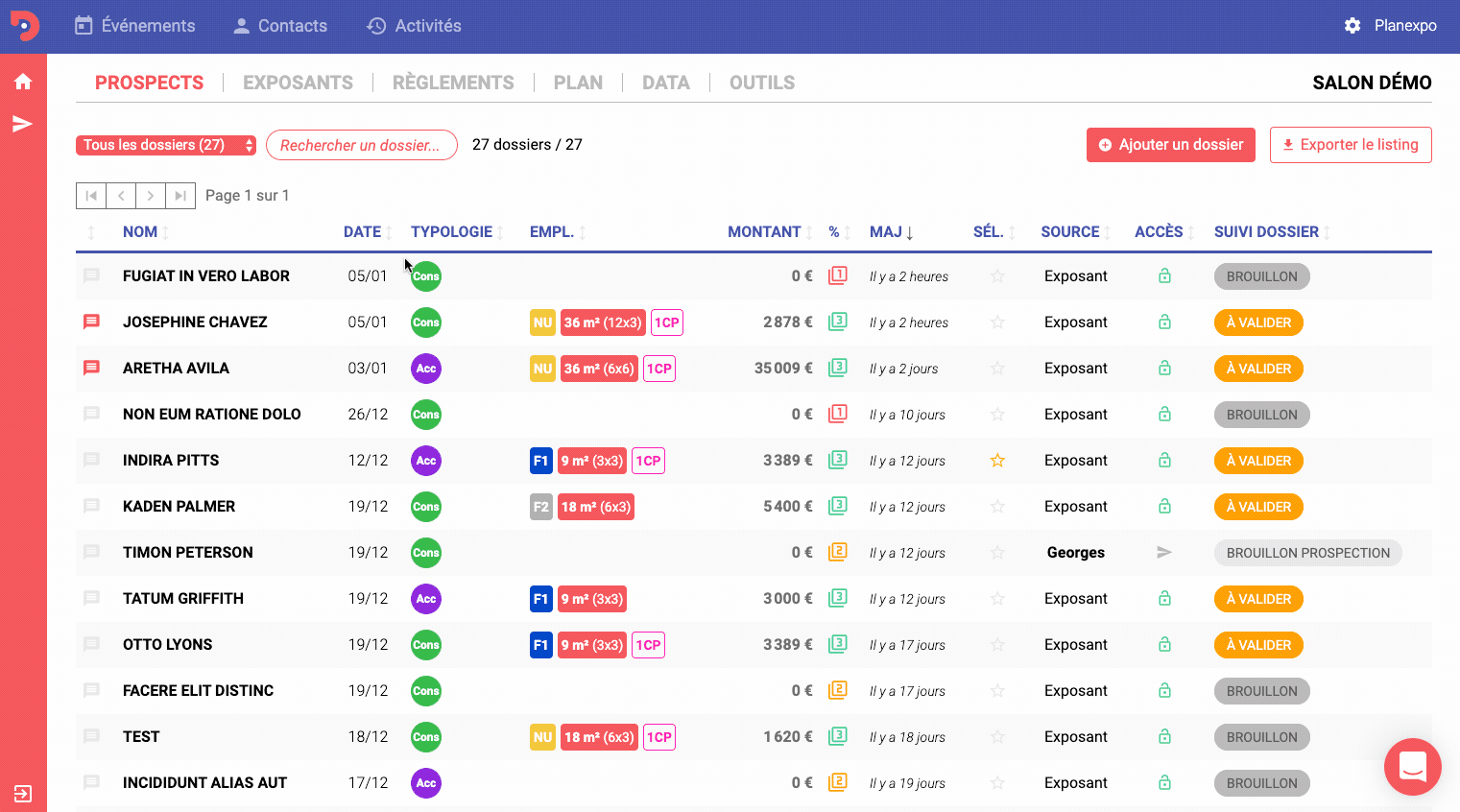Image resolution: width=1460 pixels, height=812 pixels.
Task: Open comment icon for Aretha Avila
Action: [x=91, y=369]
